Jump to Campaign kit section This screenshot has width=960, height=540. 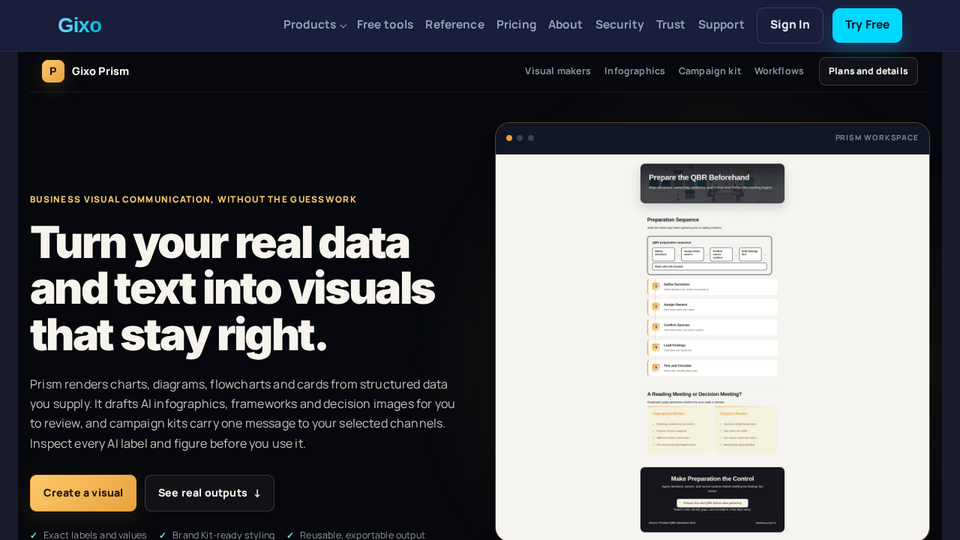(710, 71)
